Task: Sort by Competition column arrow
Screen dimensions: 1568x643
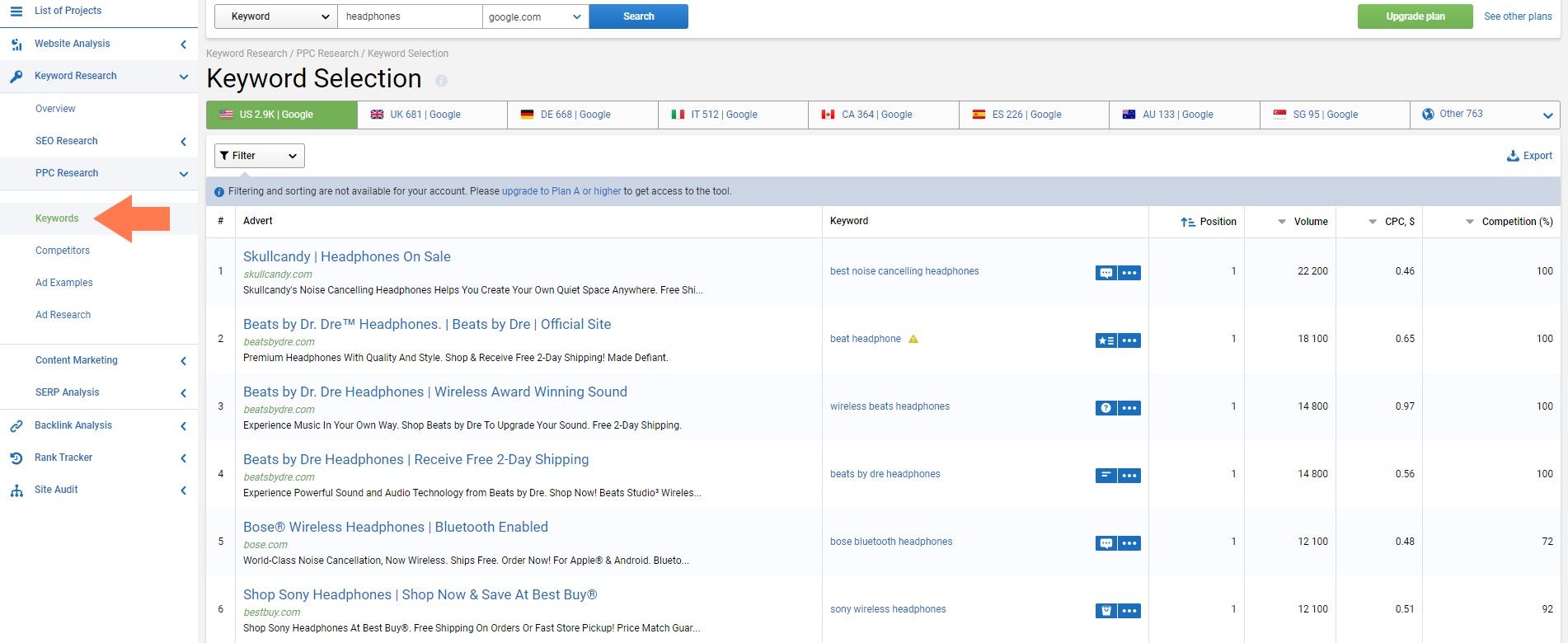Action: tap(1470, 222)
